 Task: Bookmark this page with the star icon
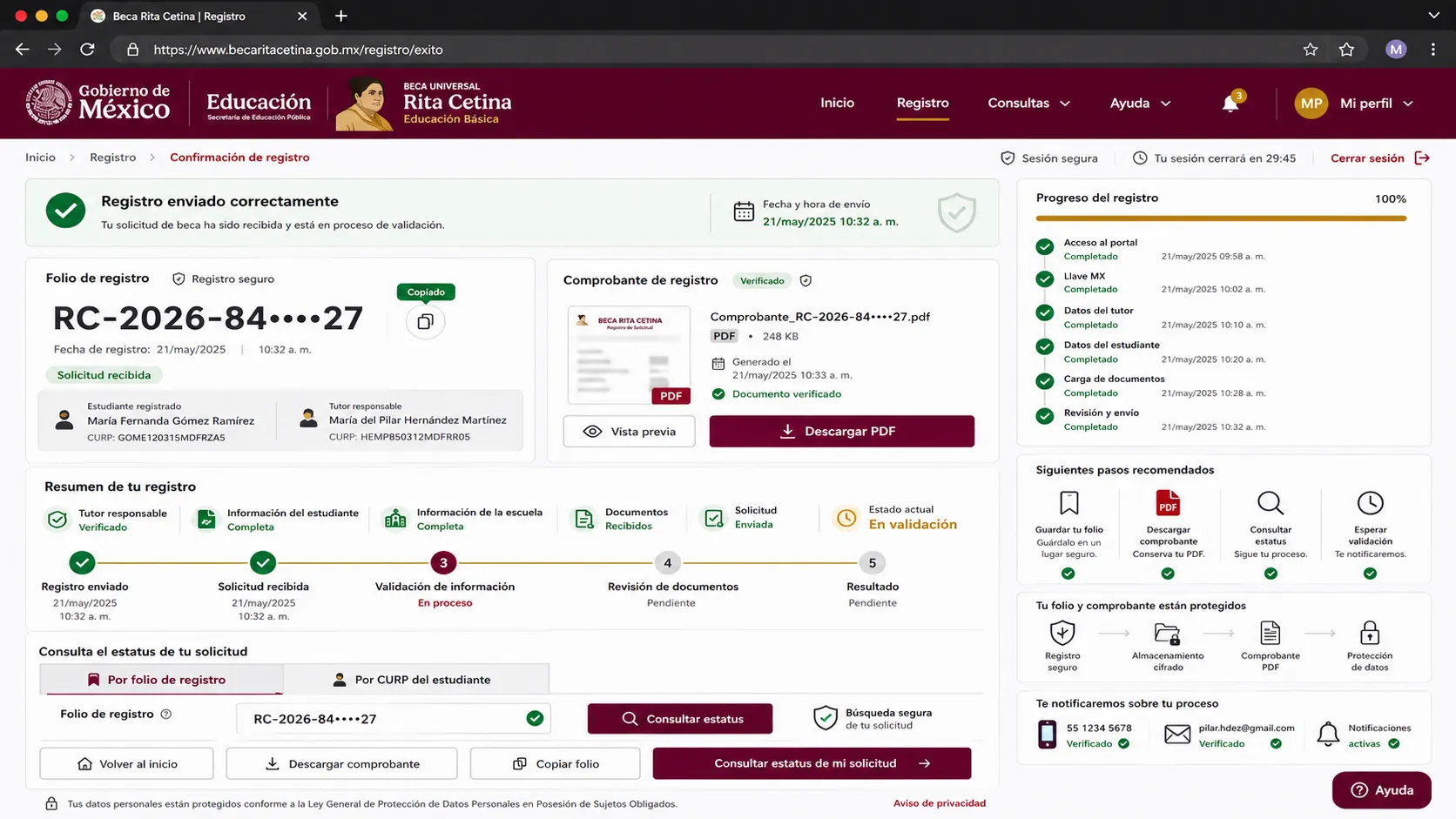coord(1310,50)
